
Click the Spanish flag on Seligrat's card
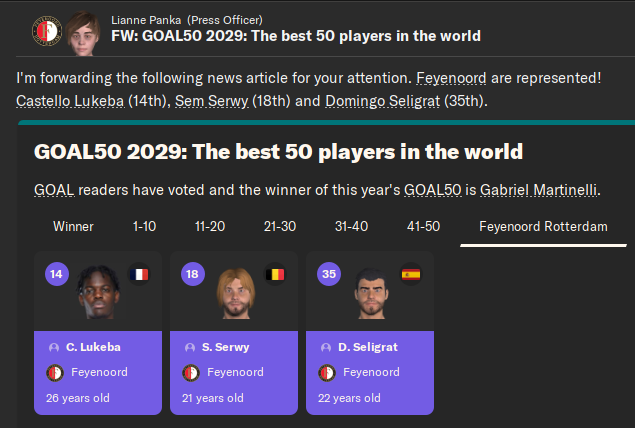[411, 275]
